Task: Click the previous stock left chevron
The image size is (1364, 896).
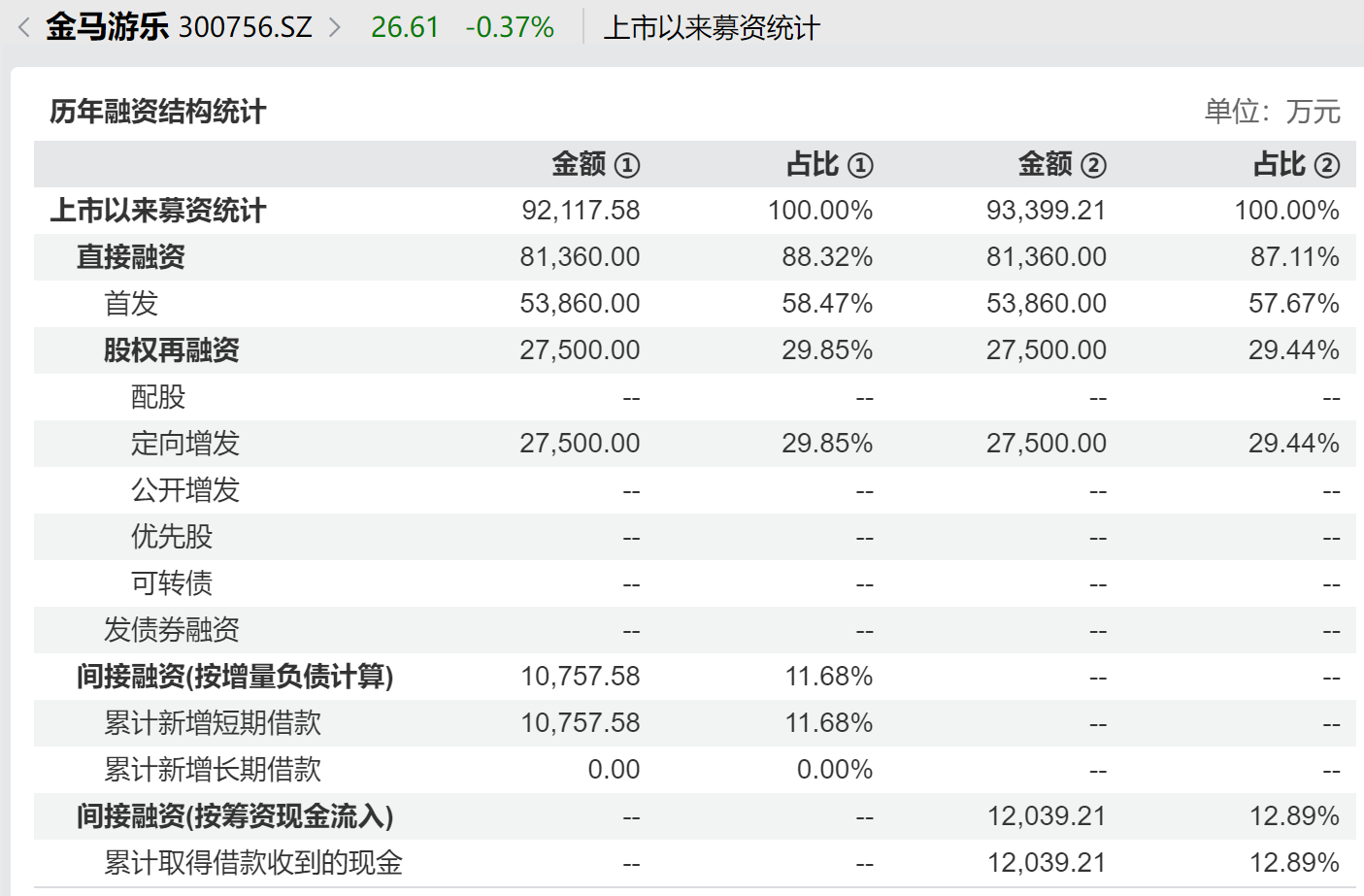Action: [24, 27]
